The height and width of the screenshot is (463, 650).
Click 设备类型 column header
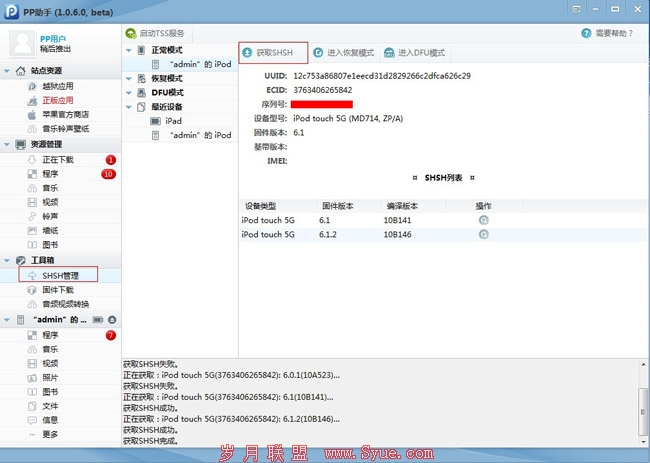260,206
